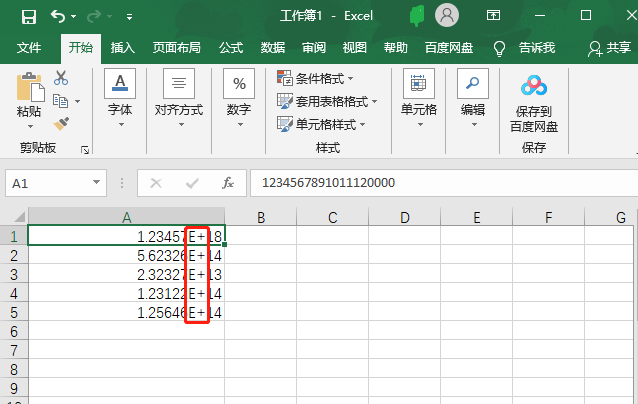The width and height of the screenshot is (638, 404).
Task: Open the 条件格式 dropdown
Action: pyautogui.click(x=321, y=78)
